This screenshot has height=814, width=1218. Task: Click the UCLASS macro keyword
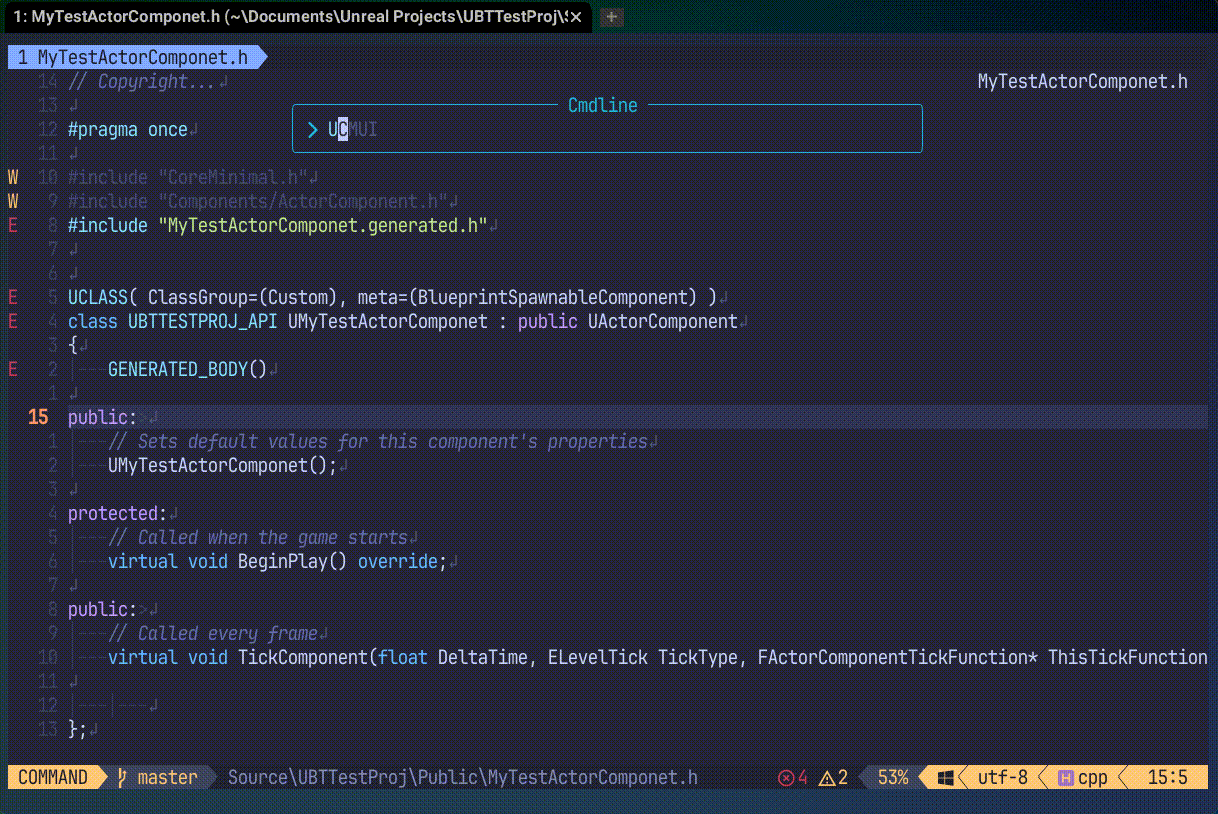(x=98, y=297)
